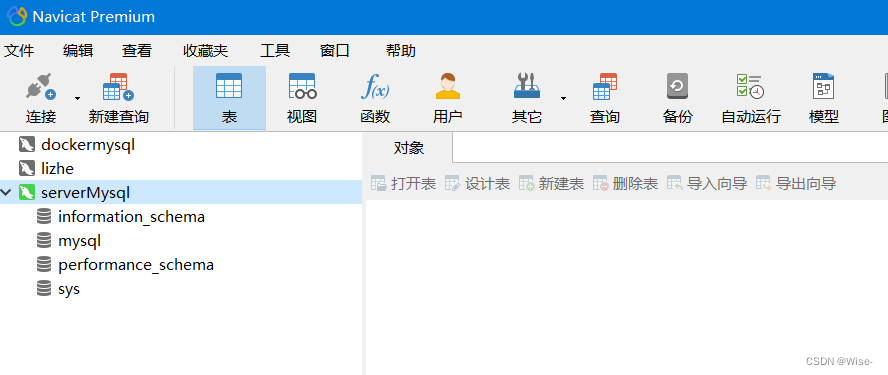Select the lizhe connection
888x375 pixels.
click(58, 169)
